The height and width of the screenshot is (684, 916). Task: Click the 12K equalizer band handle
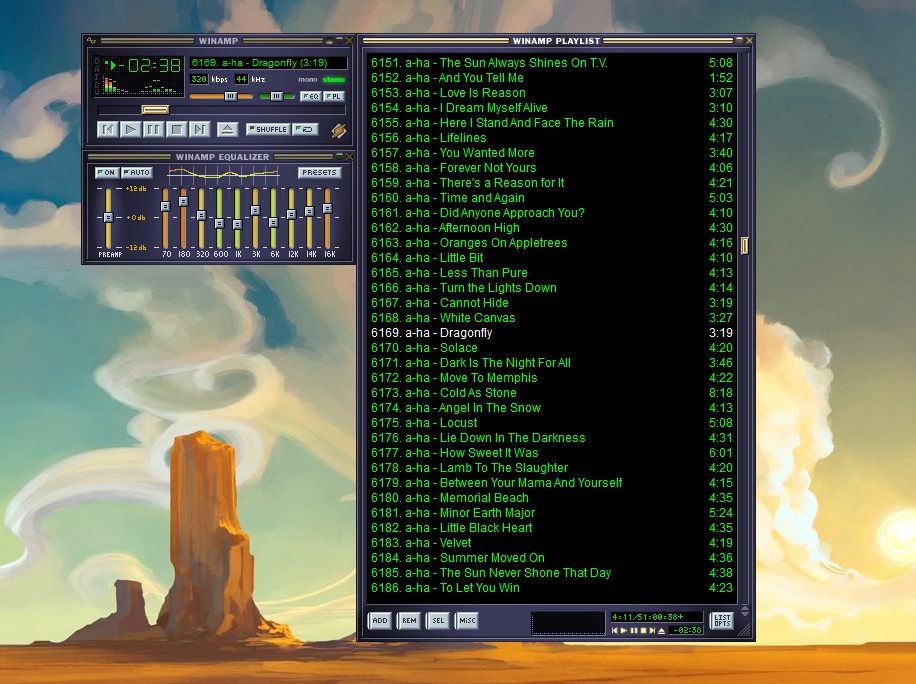(291, 215)
